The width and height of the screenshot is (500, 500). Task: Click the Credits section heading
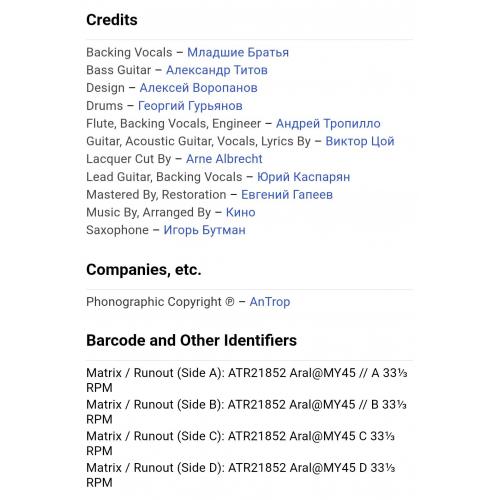[112, 20]
